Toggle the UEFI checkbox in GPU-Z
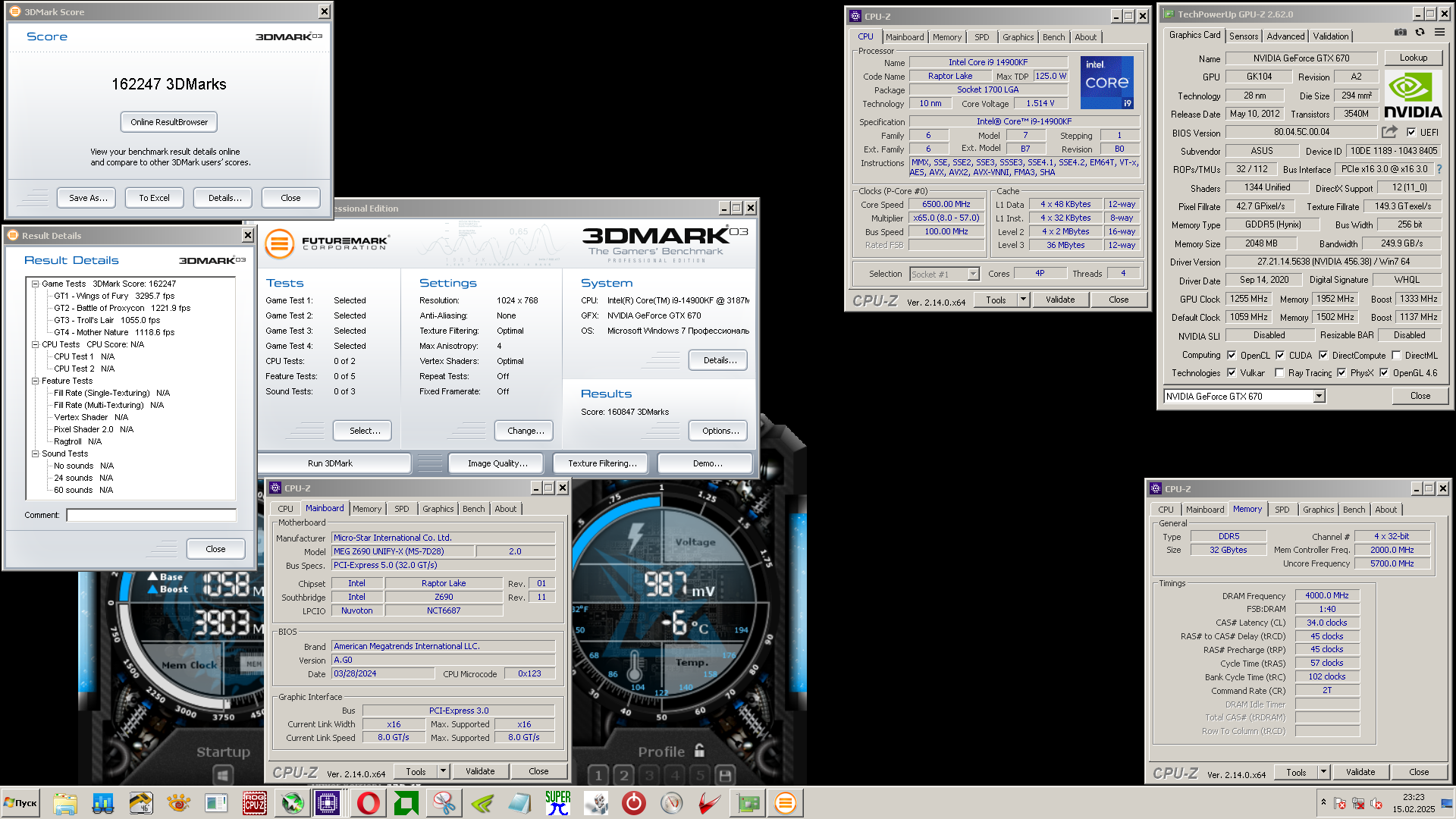Image resolution: width=1456 pixels, height=819 pixels. pyautogui.click(x=1411, y=132)
